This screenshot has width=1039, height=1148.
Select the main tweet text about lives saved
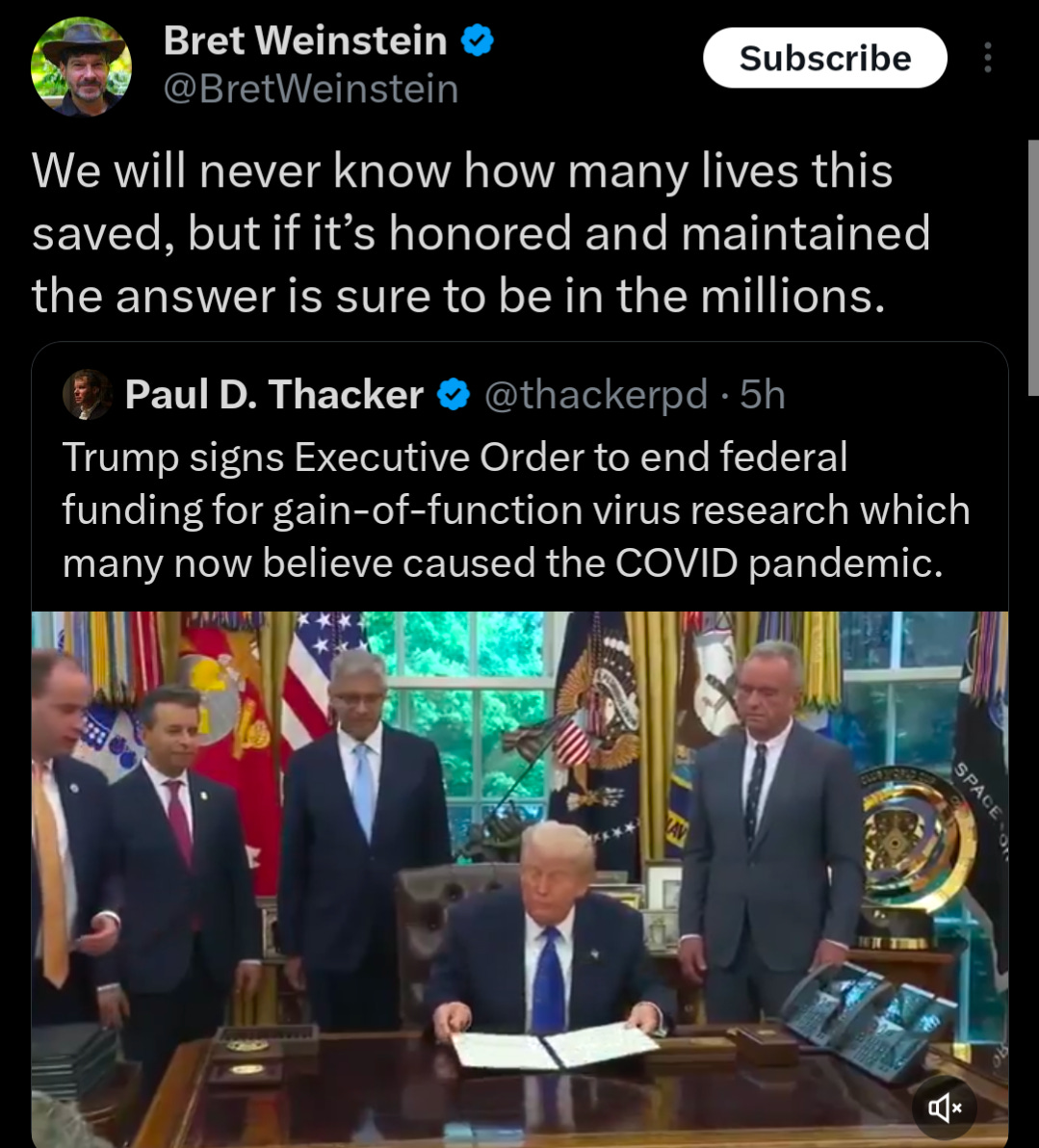pos(481,234)
